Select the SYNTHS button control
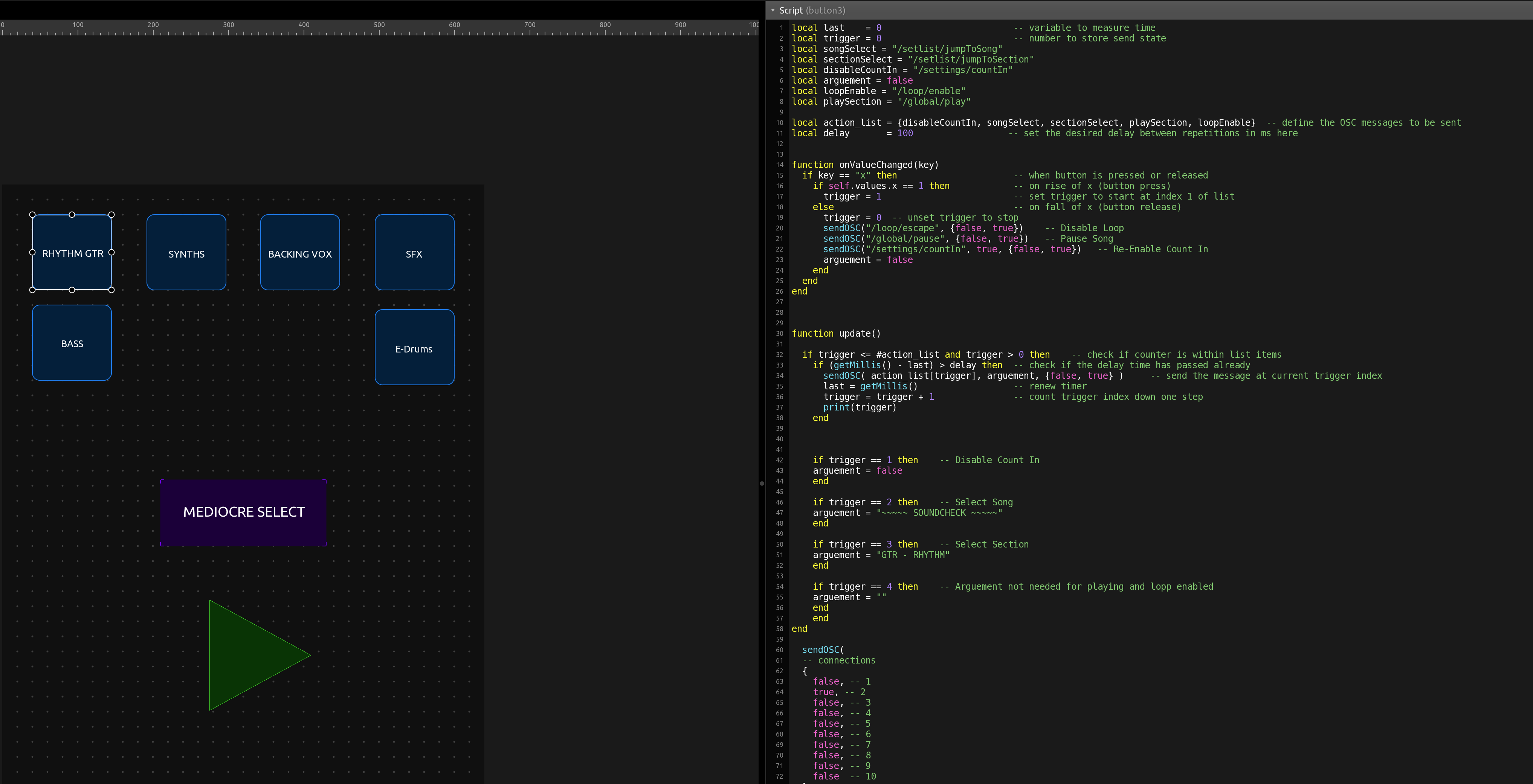This screenshot has height=784, width=1533. tap(186, 253)
